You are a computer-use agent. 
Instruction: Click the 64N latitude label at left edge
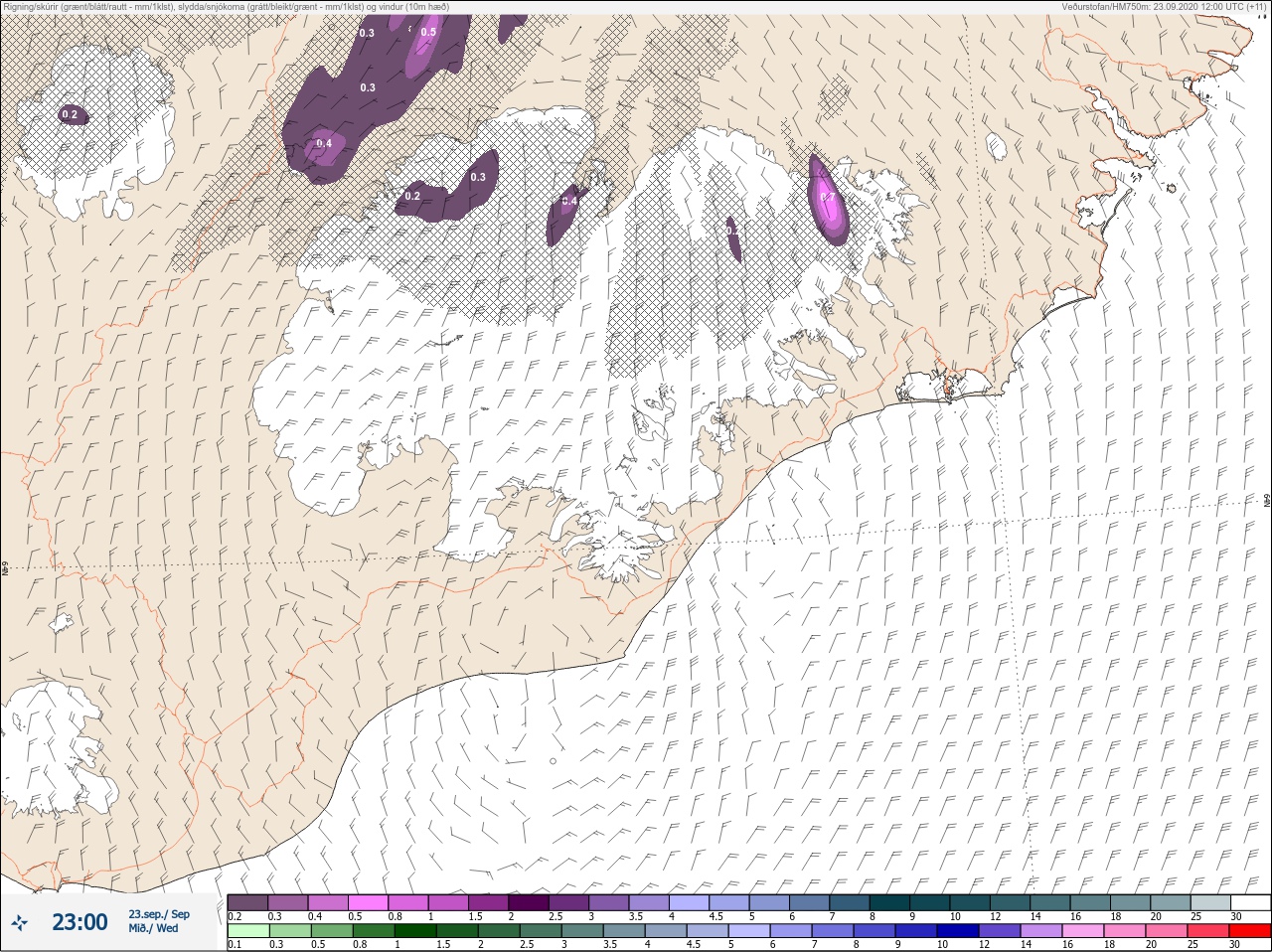tap(5, 570)
